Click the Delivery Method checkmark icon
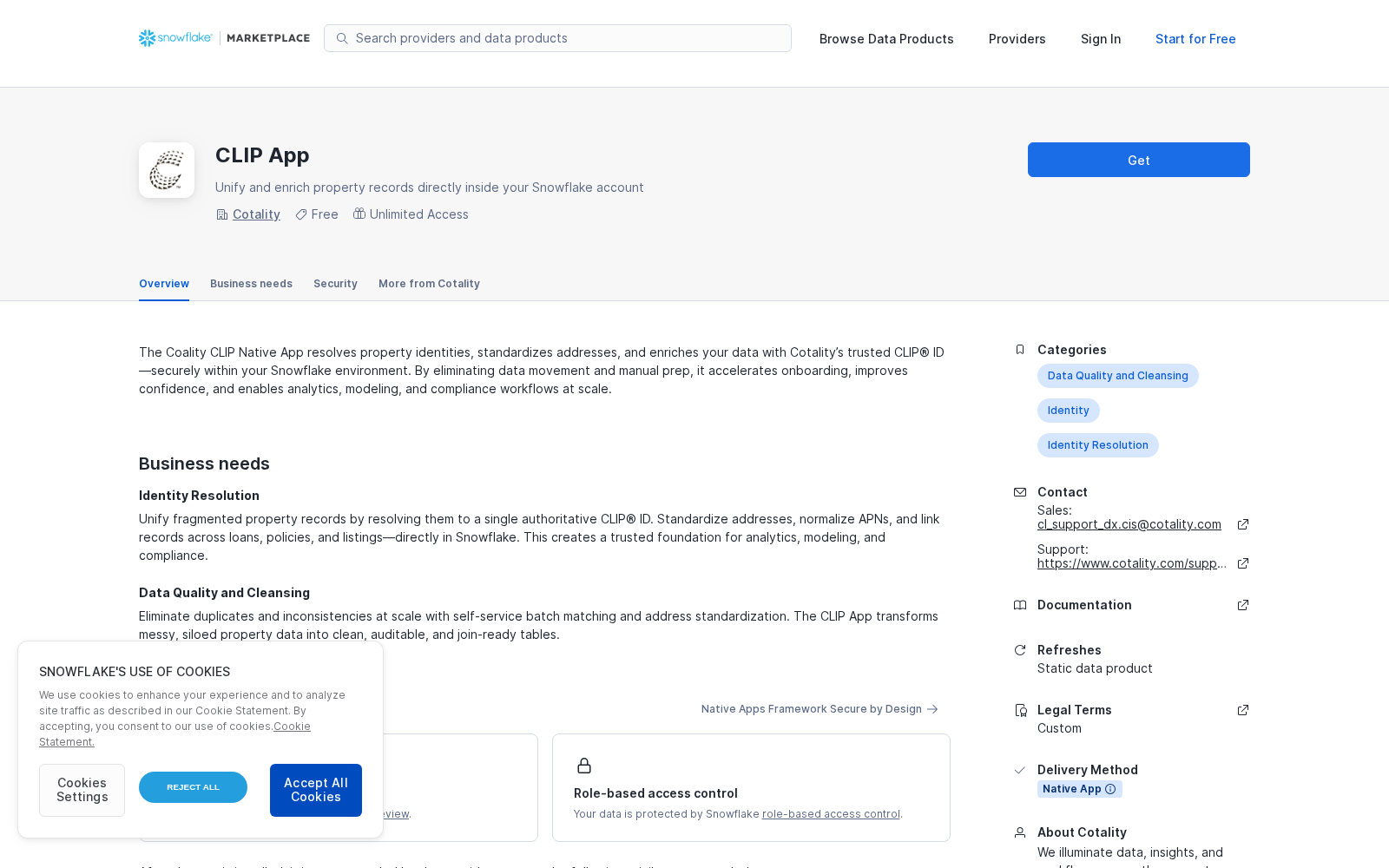Image resolution: width=1389 pixels, height=868 pixels. (1020, 770)
